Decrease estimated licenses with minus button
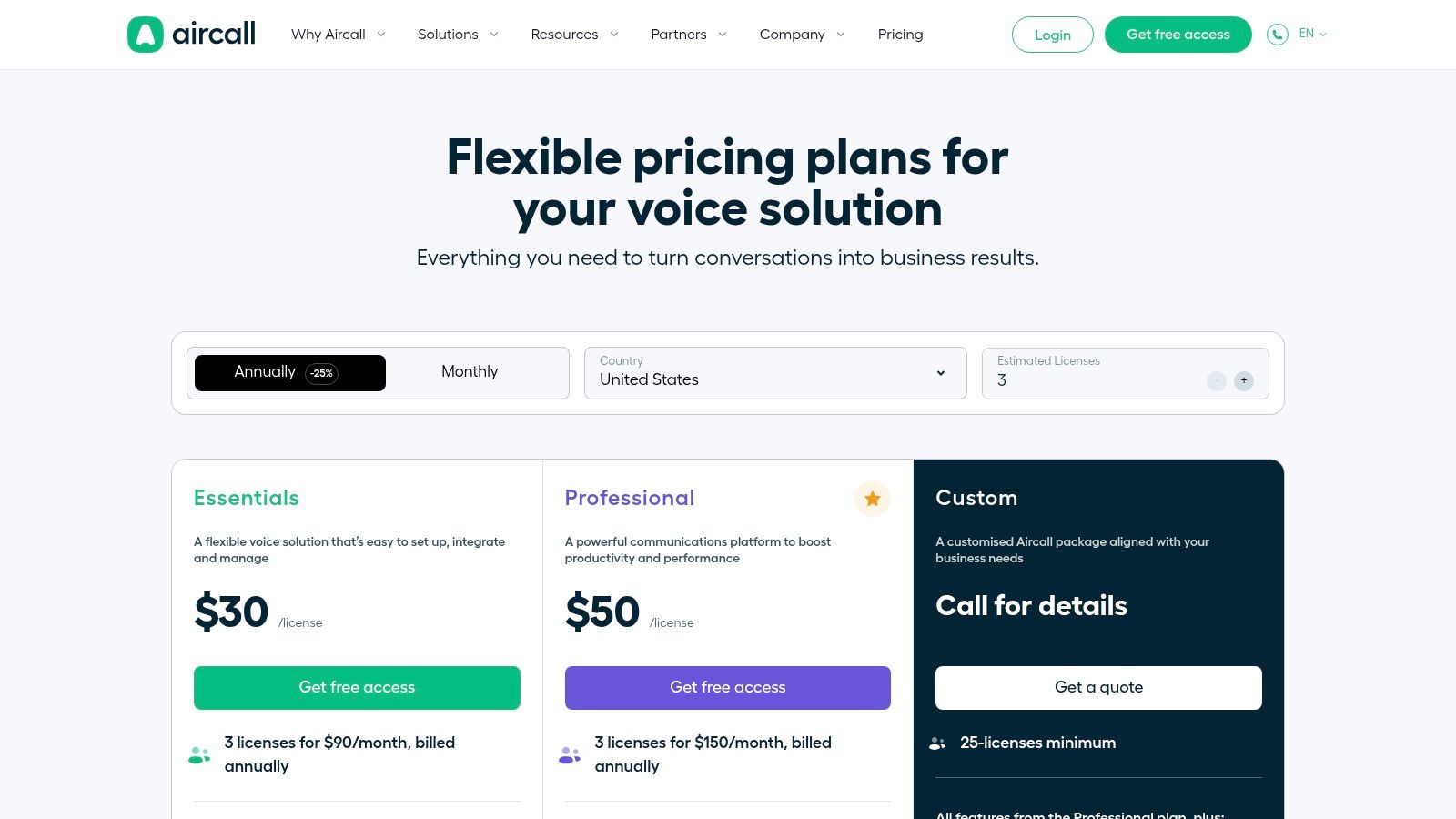 (x=1217, y=380)
